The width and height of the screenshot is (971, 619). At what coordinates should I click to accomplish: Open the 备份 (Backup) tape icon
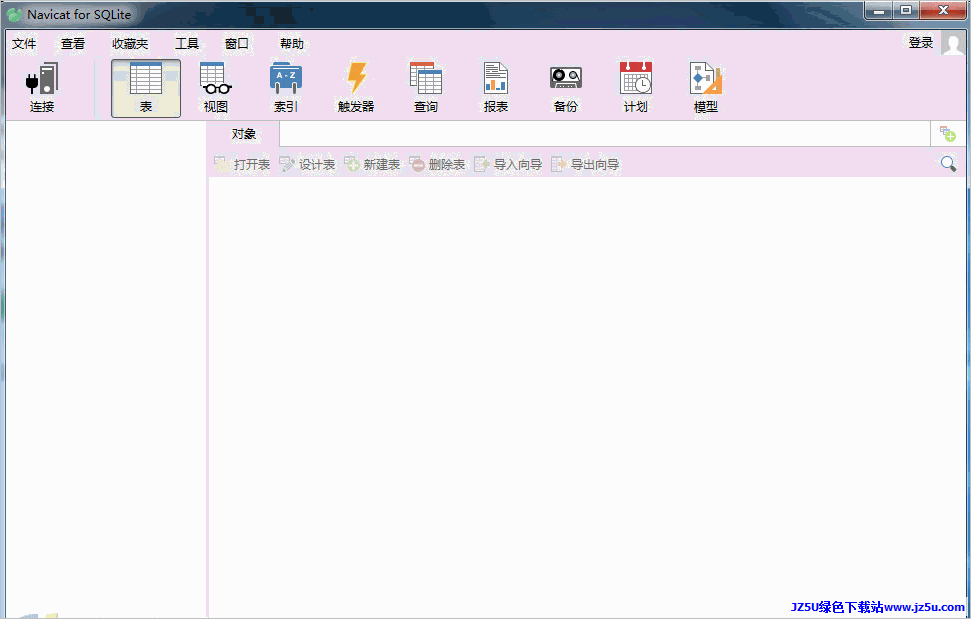(565, 79)
